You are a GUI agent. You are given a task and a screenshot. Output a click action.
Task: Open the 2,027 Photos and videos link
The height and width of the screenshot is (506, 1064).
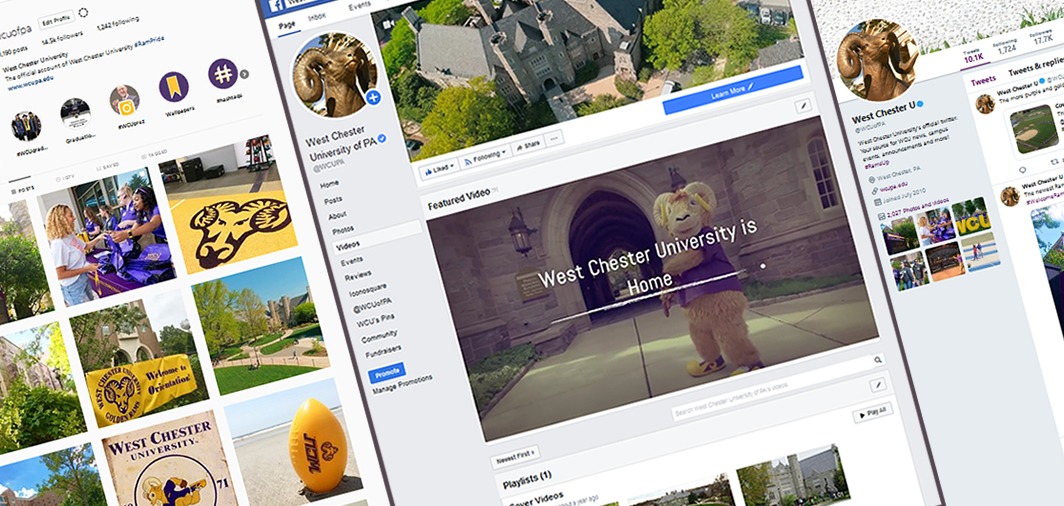(916, 206)
